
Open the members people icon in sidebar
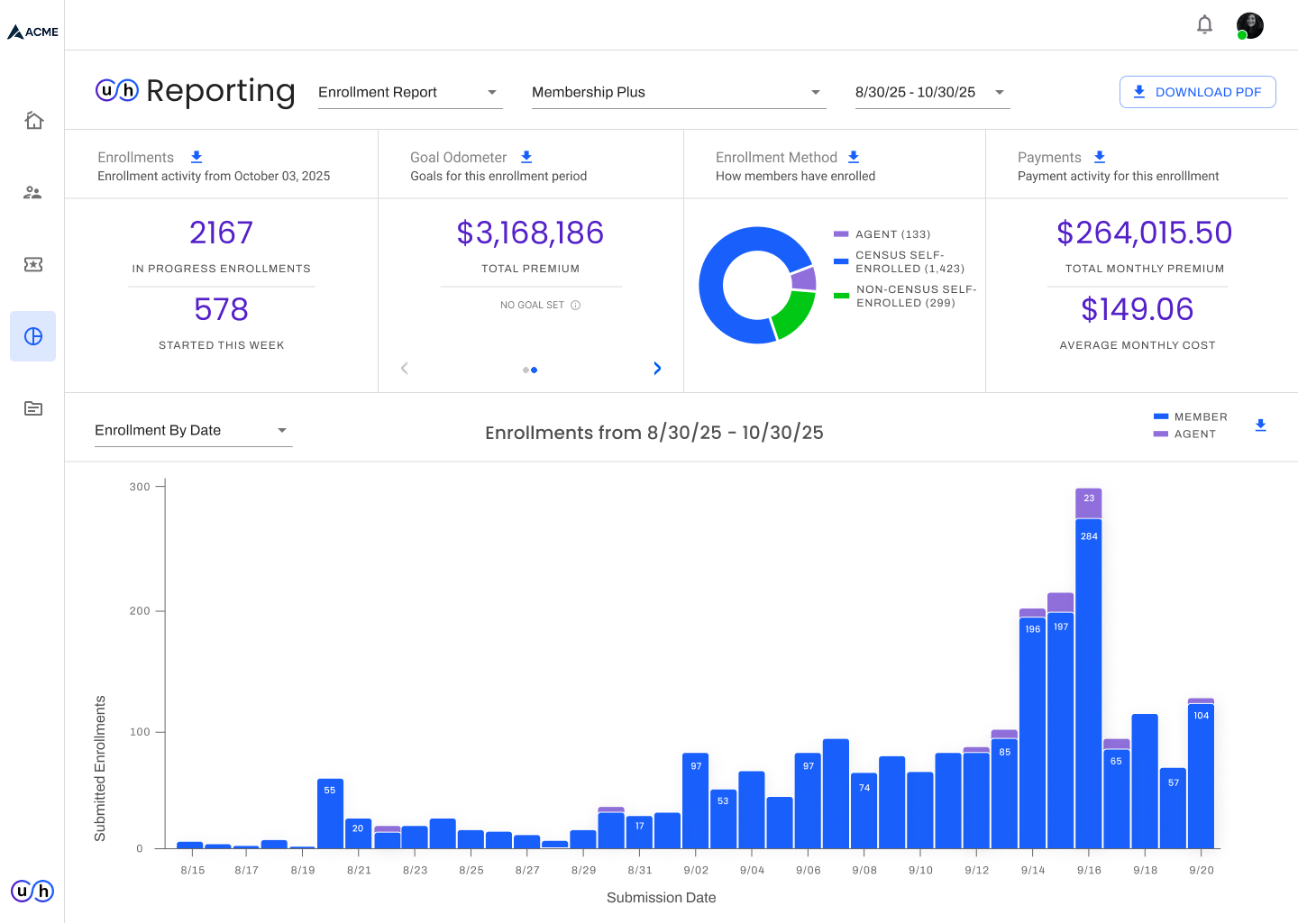pyautogui.click(x=33, y=192)
